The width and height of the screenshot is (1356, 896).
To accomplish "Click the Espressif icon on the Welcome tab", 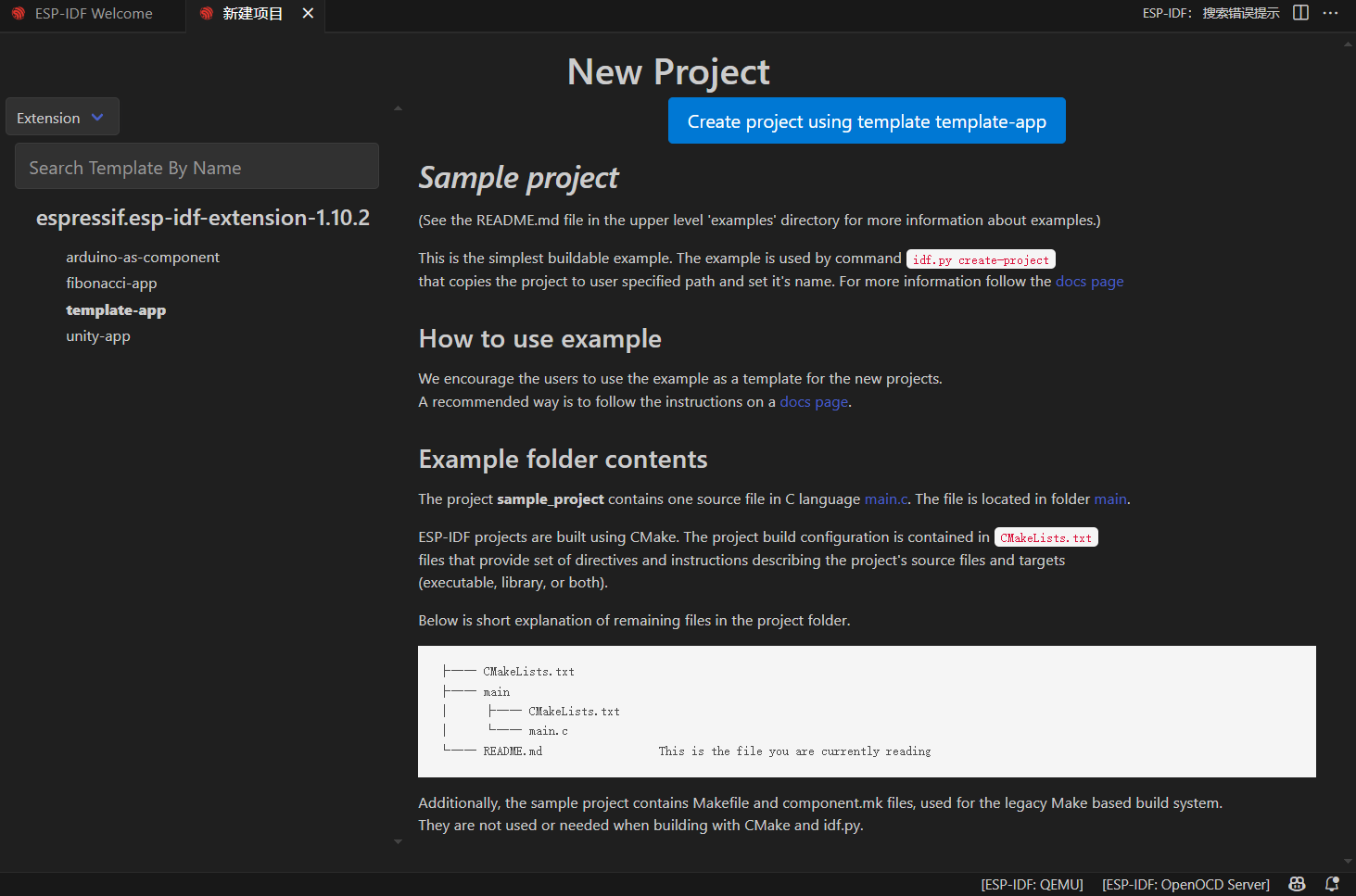I will [x=18, y=14].
